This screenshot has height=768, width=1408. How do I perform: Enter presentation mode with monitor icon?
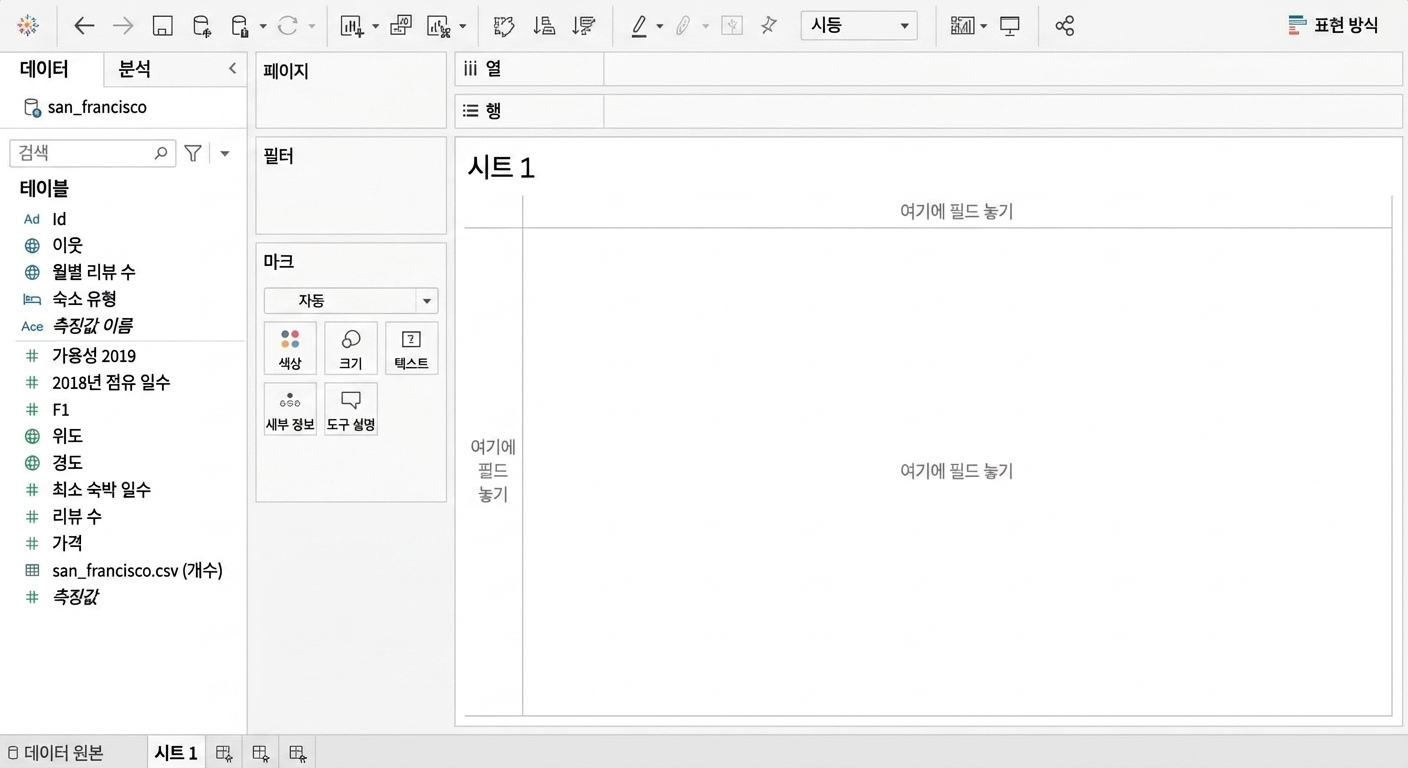click(1010, 27)
